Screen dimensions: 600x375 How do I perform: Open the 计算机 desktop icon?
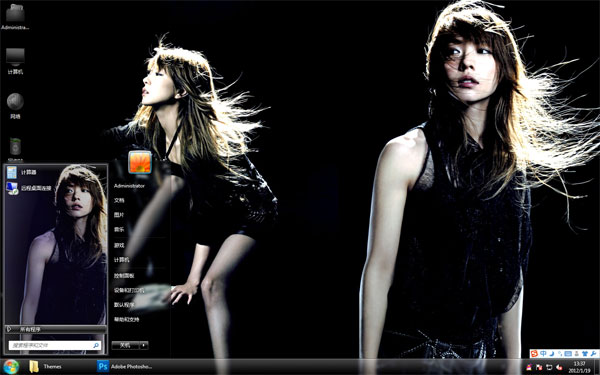[15, 61]
